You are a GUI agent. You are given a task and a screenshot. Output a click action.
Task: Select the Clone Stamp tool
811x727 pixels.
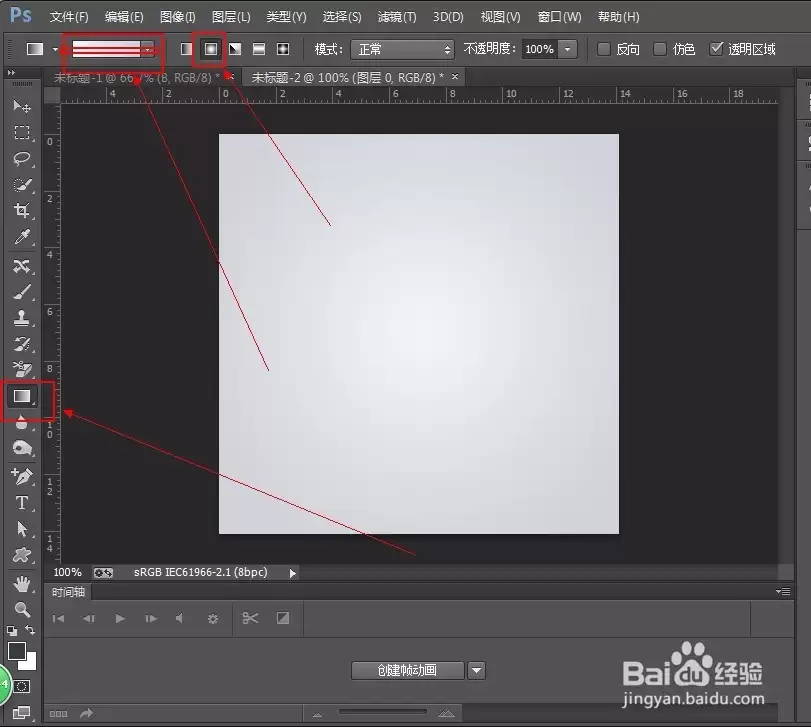tap(22, 318)
